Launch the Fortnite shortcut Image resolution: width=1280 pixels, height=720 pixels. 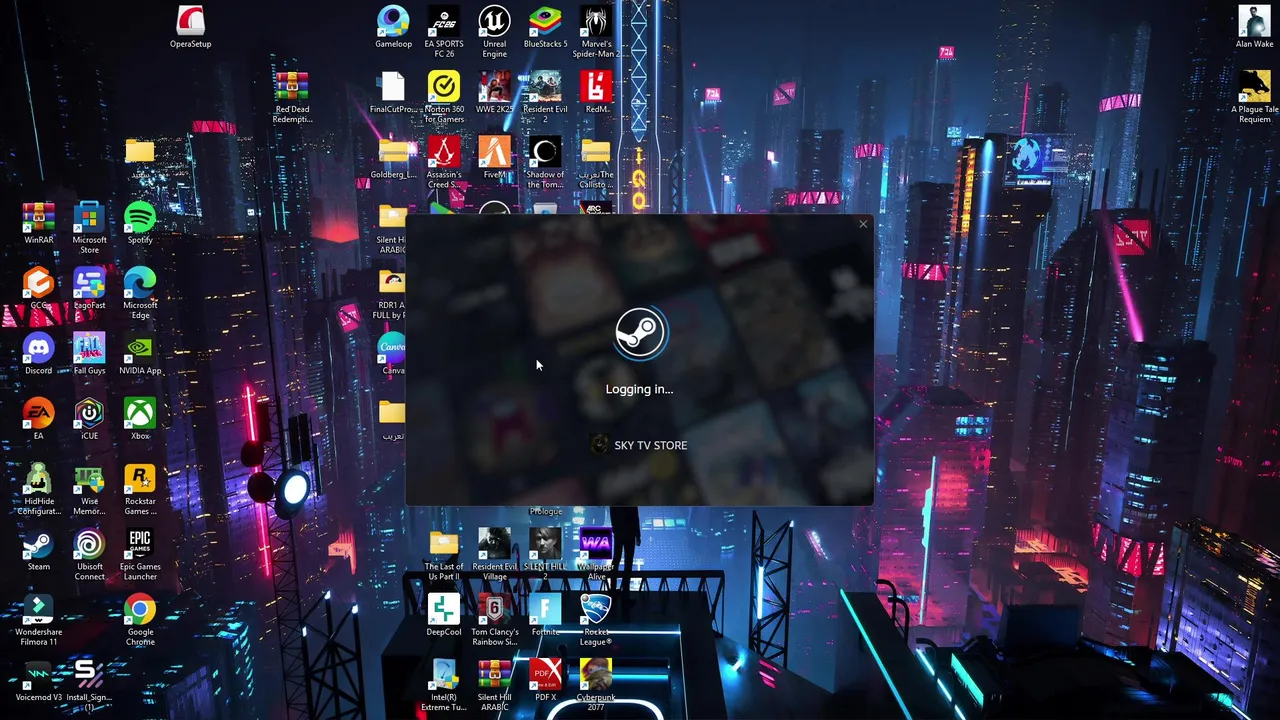[545, 614]
